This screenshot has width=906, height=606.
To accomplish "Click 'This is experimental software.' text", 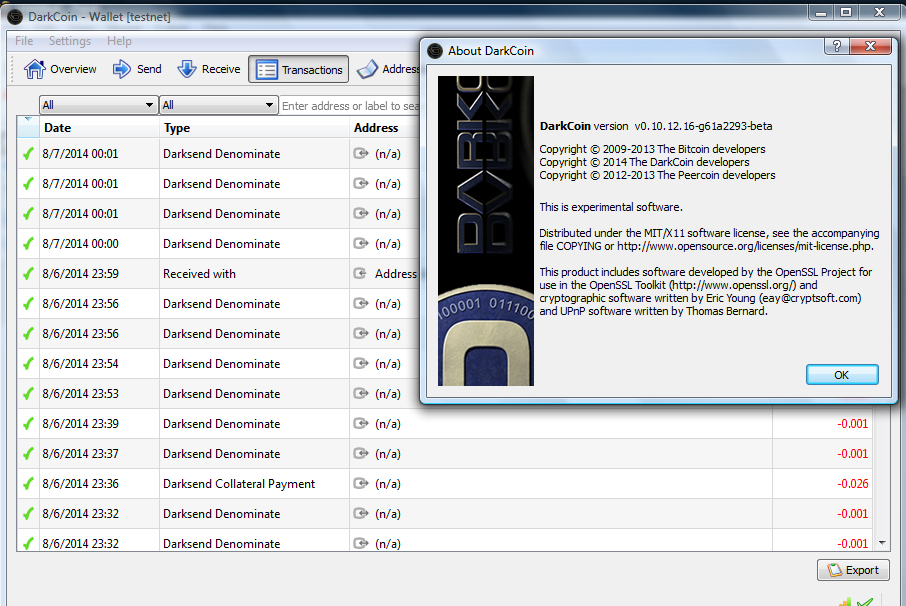I will [611, 207].
